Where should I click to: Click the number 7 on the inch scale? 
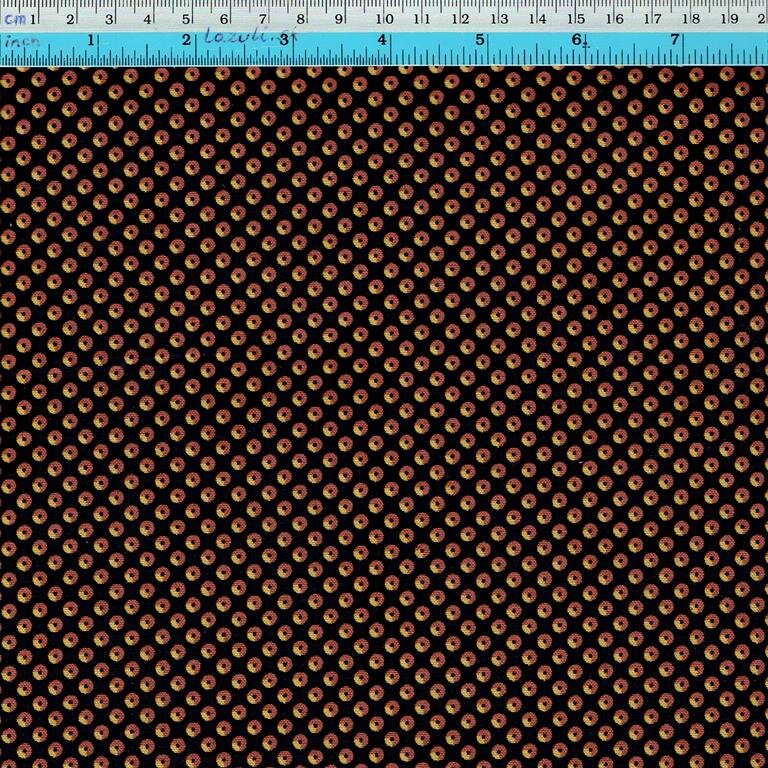(x=675, y=39)
